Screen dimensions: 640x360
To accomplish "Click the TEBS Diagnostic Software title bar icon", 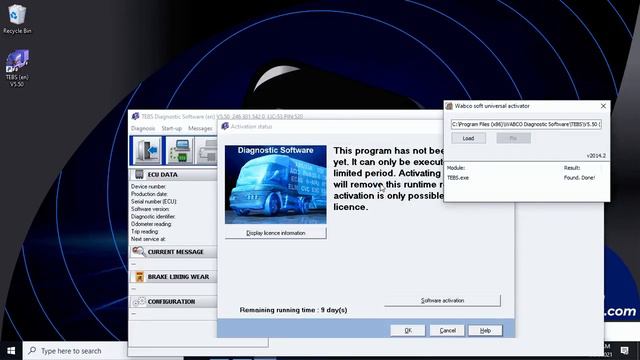I will point(135,116).
